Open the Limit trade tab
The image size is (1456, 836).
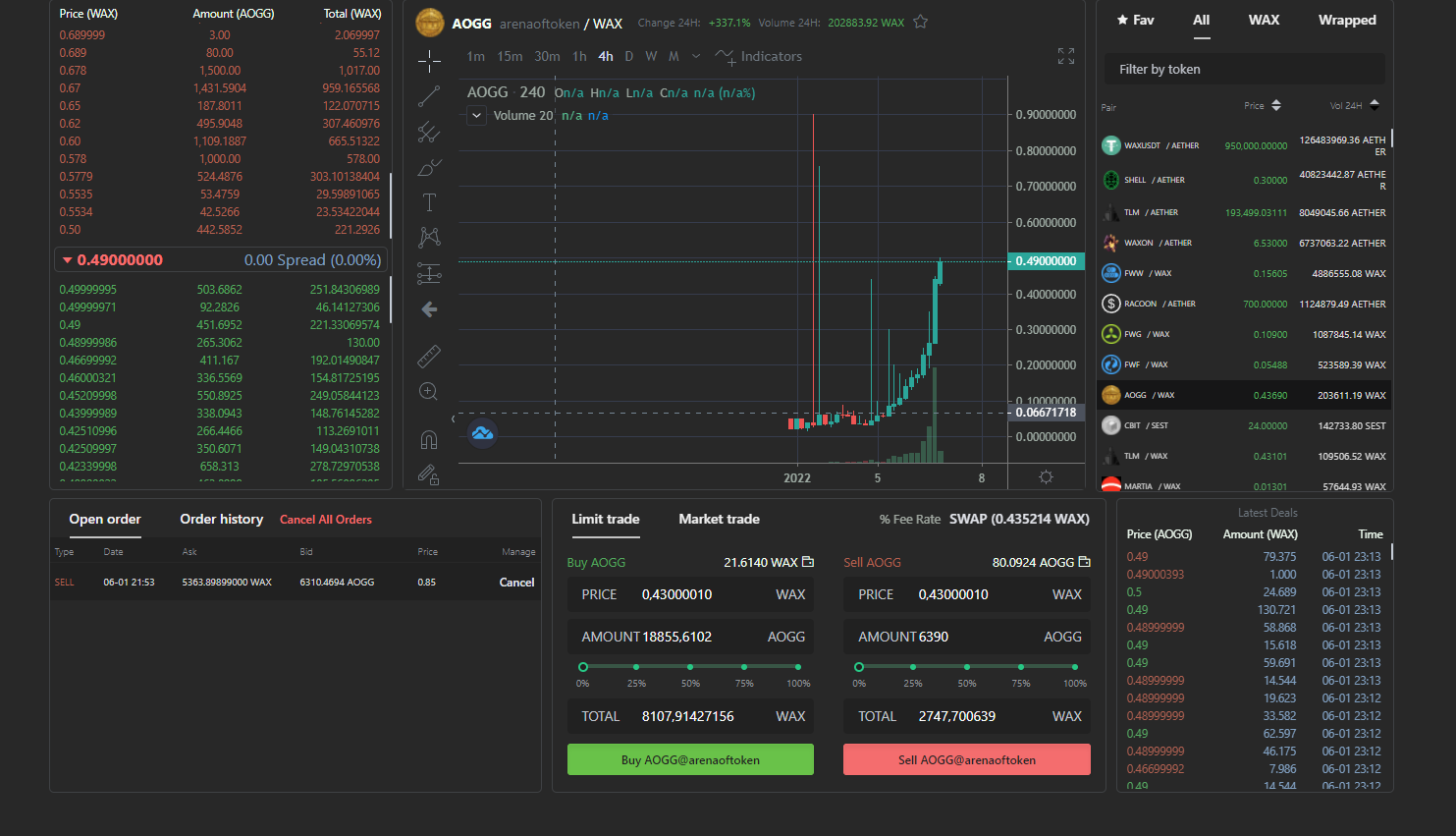pyautogui.click(x=606, y=519)
